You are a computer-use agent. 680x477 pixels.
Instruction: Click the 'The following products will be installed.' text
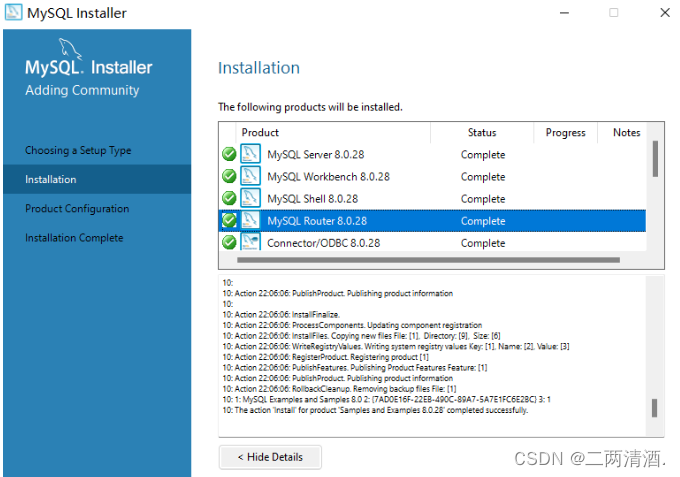pyautogui.click(x=310, y=107)
